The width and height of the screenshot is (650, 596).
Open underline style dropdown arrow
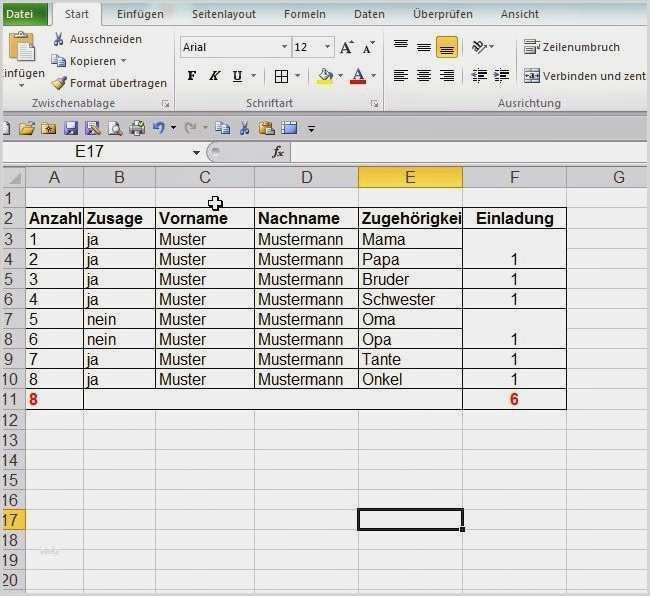tap(253, 76)
